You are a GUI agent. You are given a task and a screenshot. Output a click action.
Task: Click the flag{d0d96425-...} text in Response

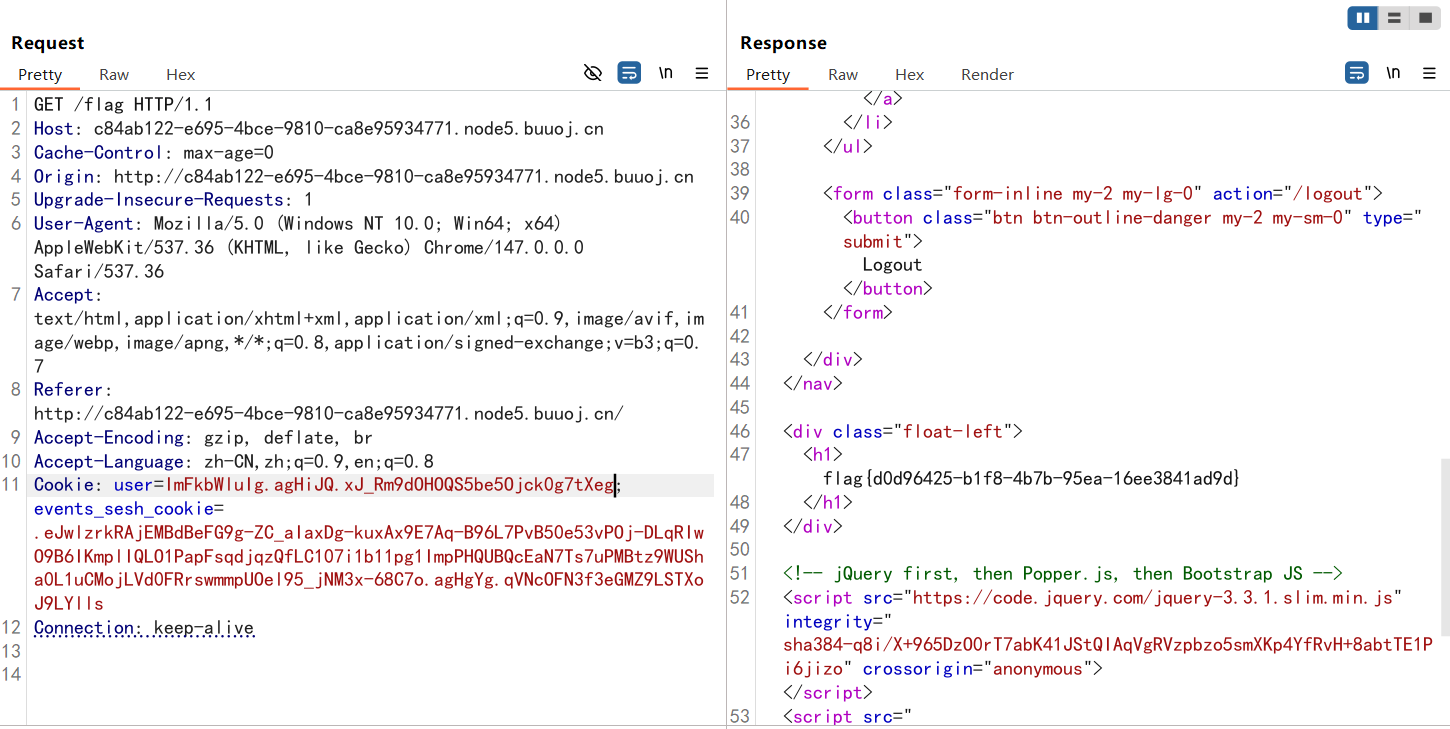point(1032,479)
